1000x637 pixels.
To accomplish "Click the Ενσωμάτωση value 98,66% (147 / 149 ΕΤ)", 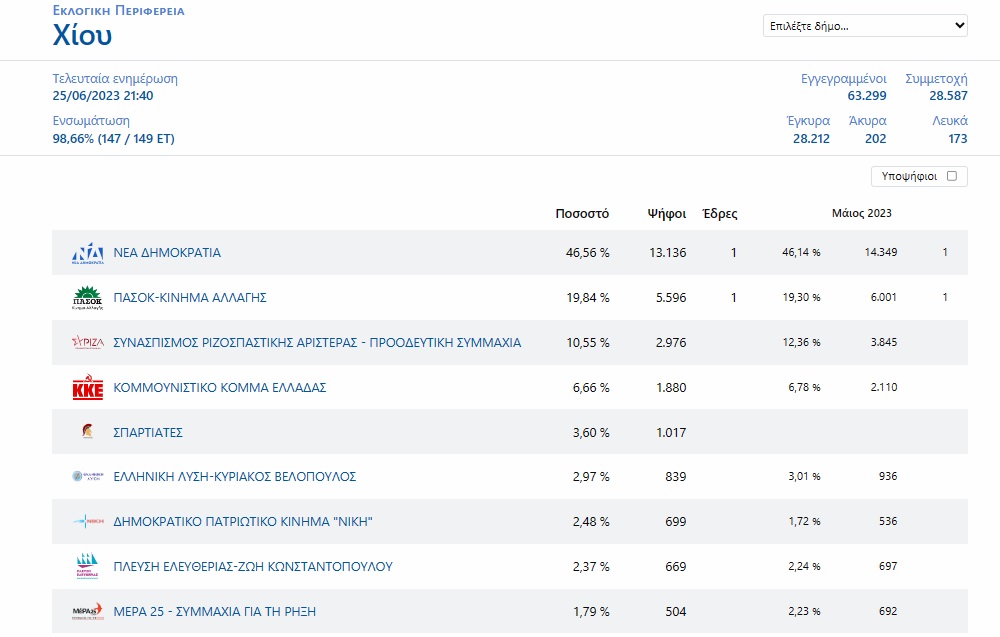I will [x=114, y=138].
